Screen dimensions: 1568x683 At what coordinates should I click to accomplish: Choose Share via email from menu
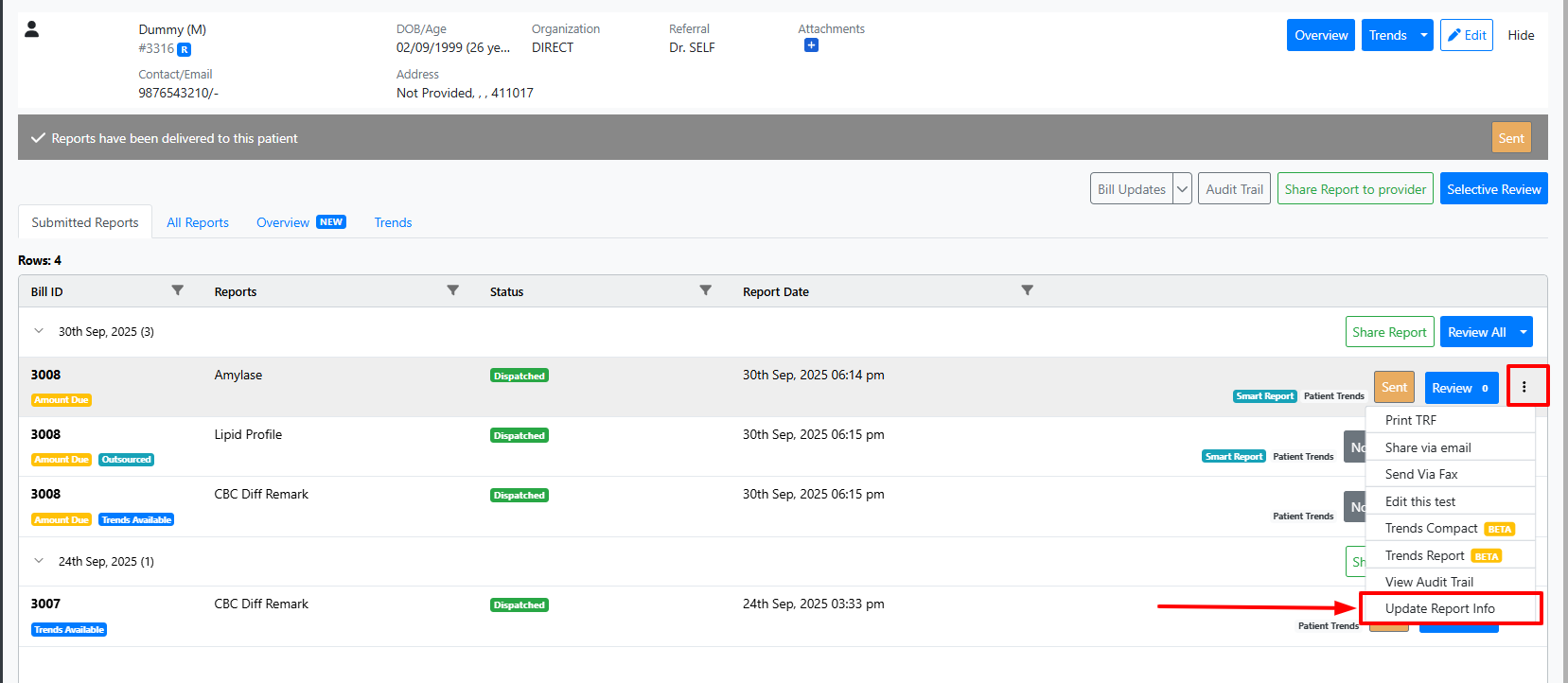(x=1427, y=447)
